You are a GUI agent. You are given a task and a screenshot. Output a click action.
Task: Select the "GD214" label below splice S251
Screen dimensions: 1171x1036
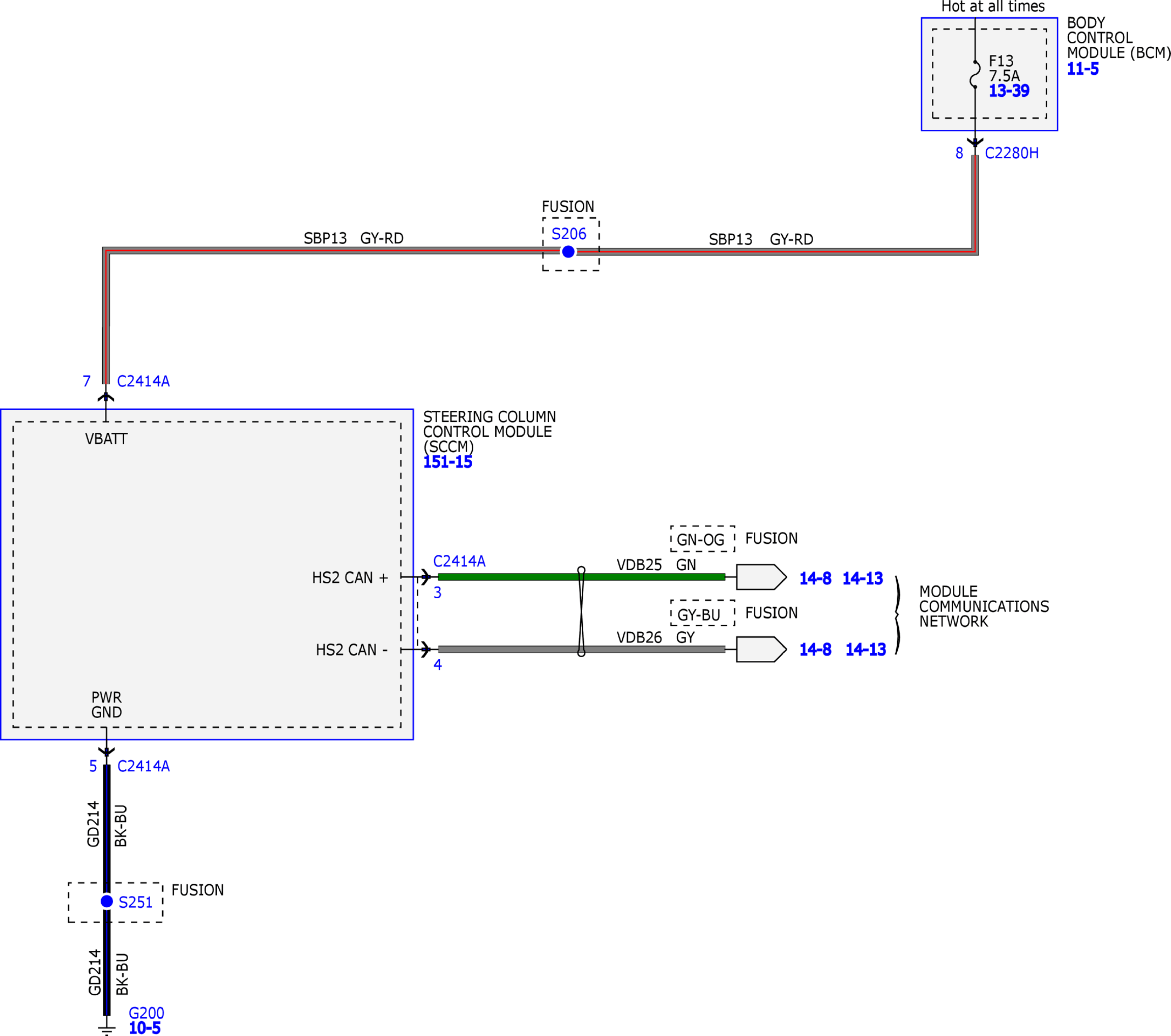click(x=95, y=972)
